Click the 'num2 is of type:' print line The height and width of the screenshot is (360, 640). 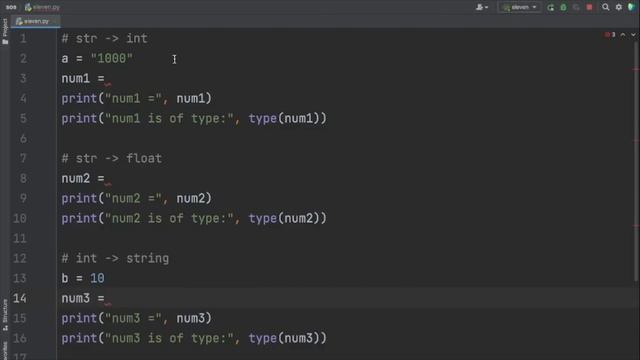coord(194,219)
